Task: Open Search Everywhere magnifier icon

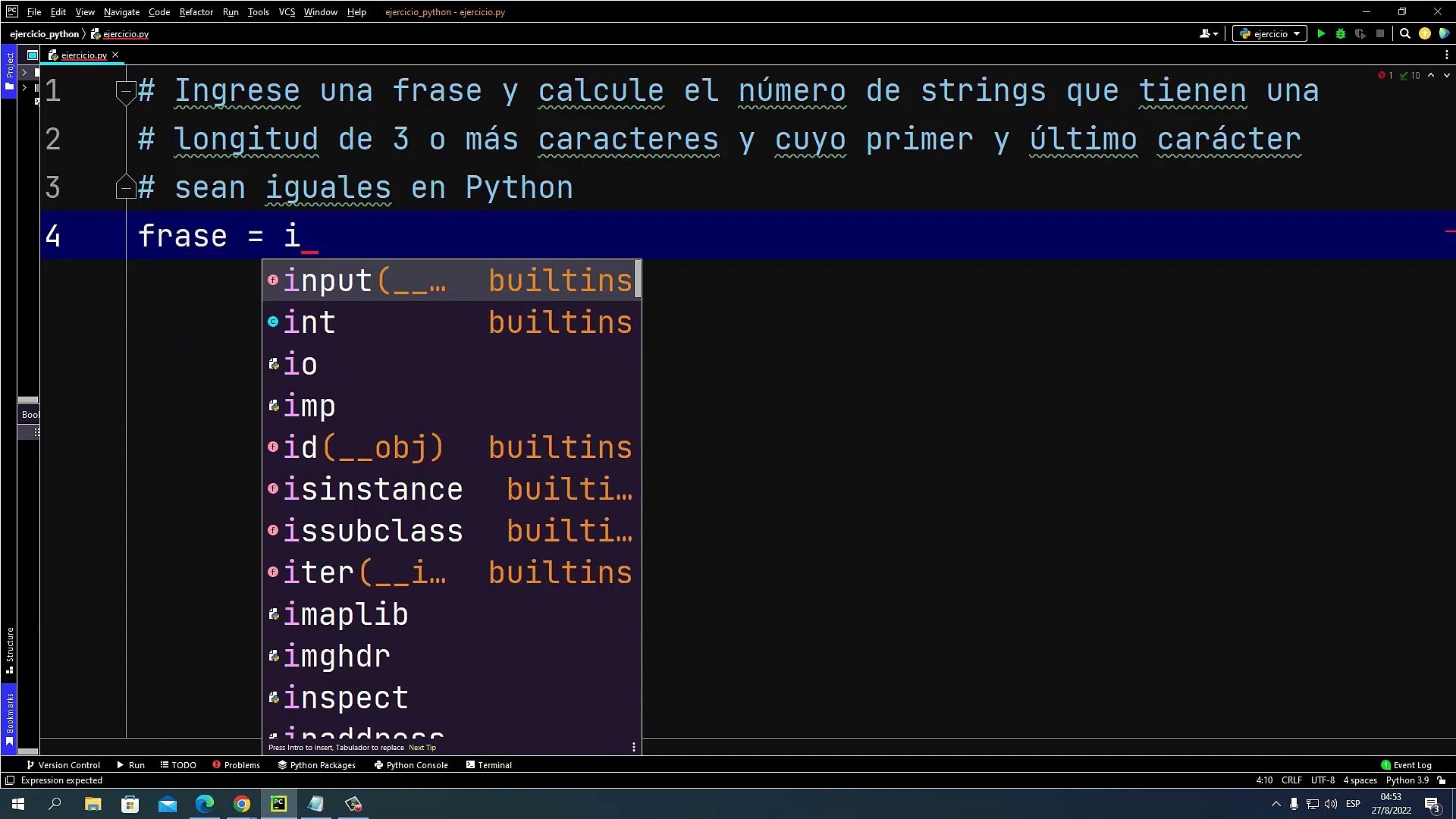Action: point(1404,33)
